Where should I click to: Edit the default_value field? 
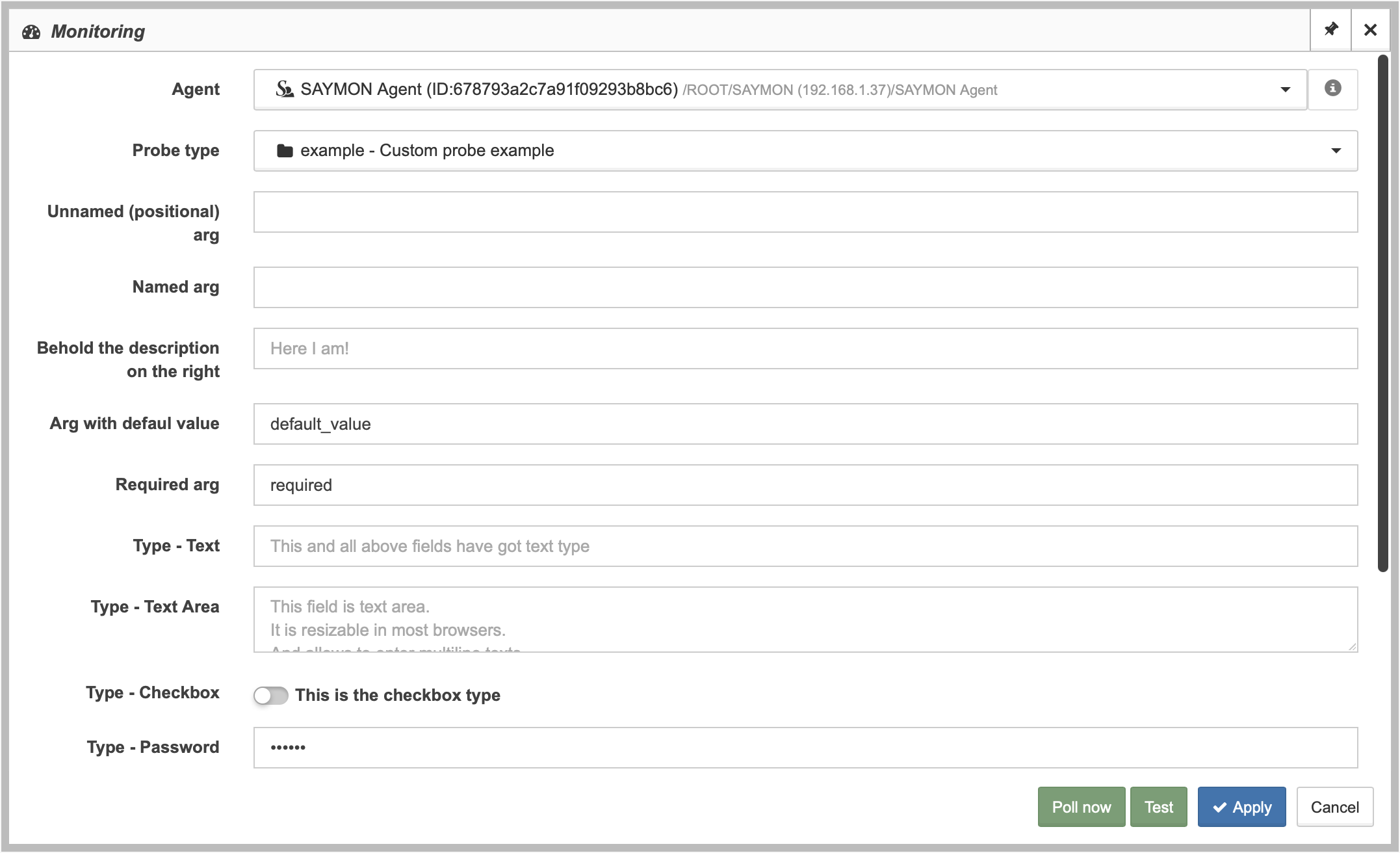pyautogui.click(x=805, y=424)
